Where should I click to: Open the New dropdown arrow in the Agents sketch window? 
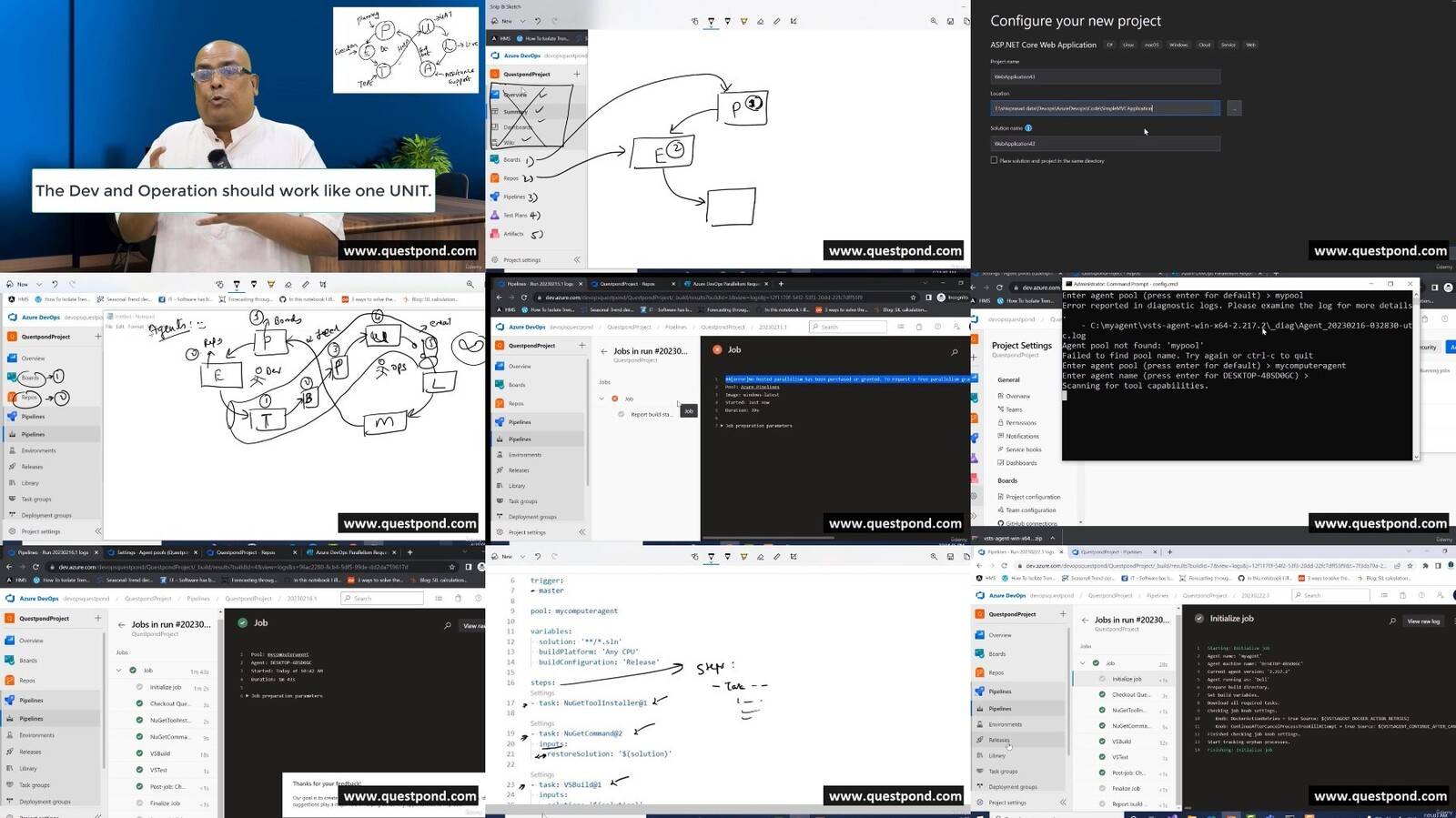tap(38, 285)
